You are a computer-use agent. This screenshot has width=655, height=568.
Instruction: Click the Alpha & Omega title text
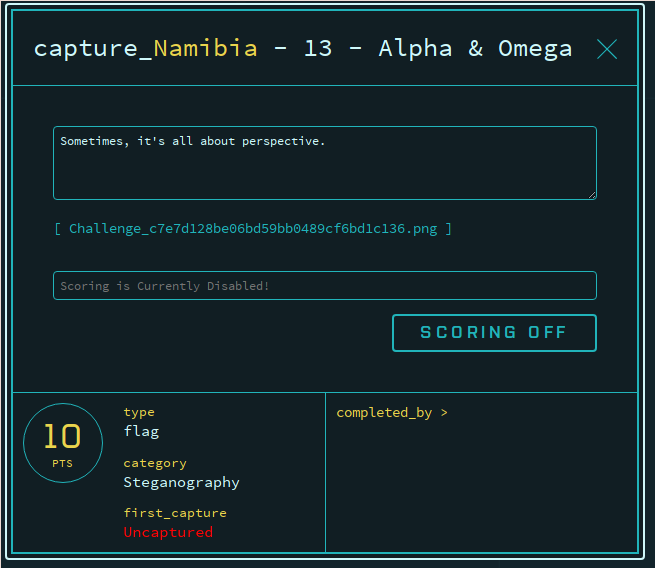point(475,48)
